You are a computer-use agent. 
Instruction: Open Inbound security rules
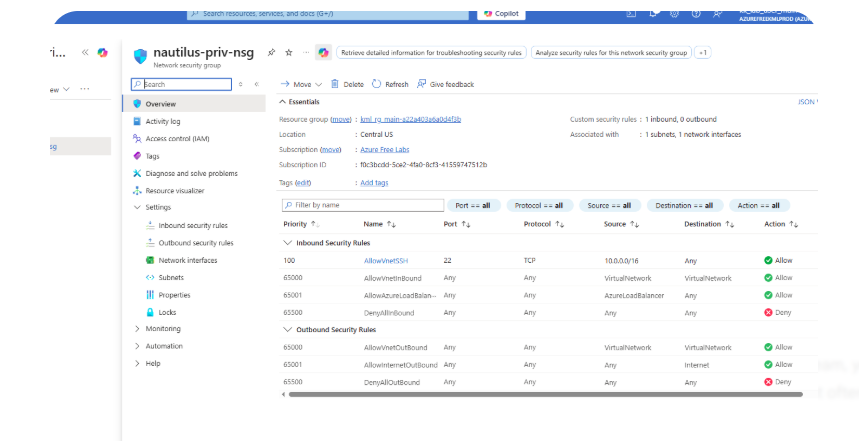click(193, 226)
